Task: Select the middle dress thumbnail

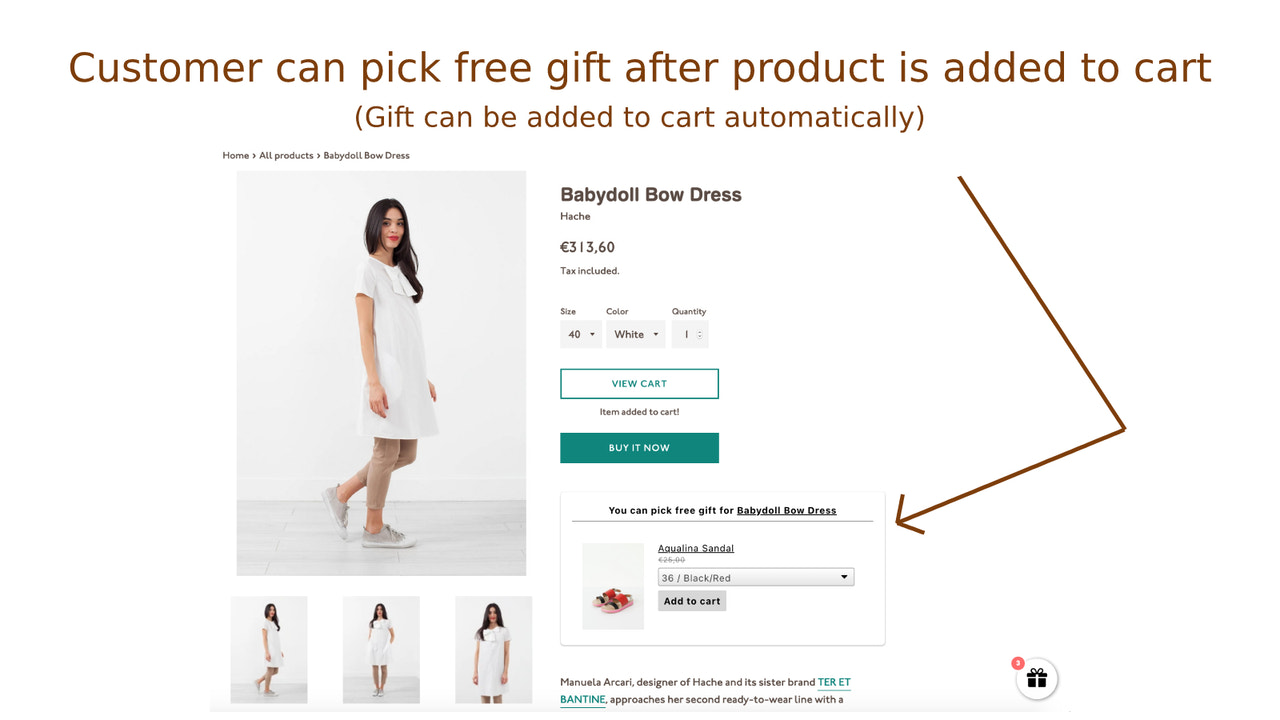Action: pos(381,650)
